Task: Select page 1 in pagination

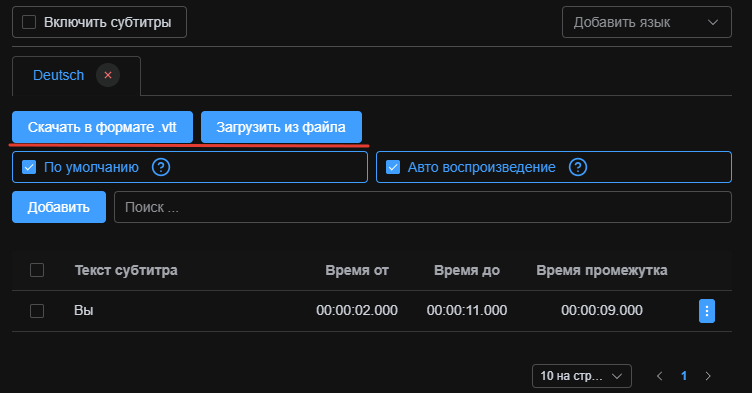Action: [x=684, y=376]
